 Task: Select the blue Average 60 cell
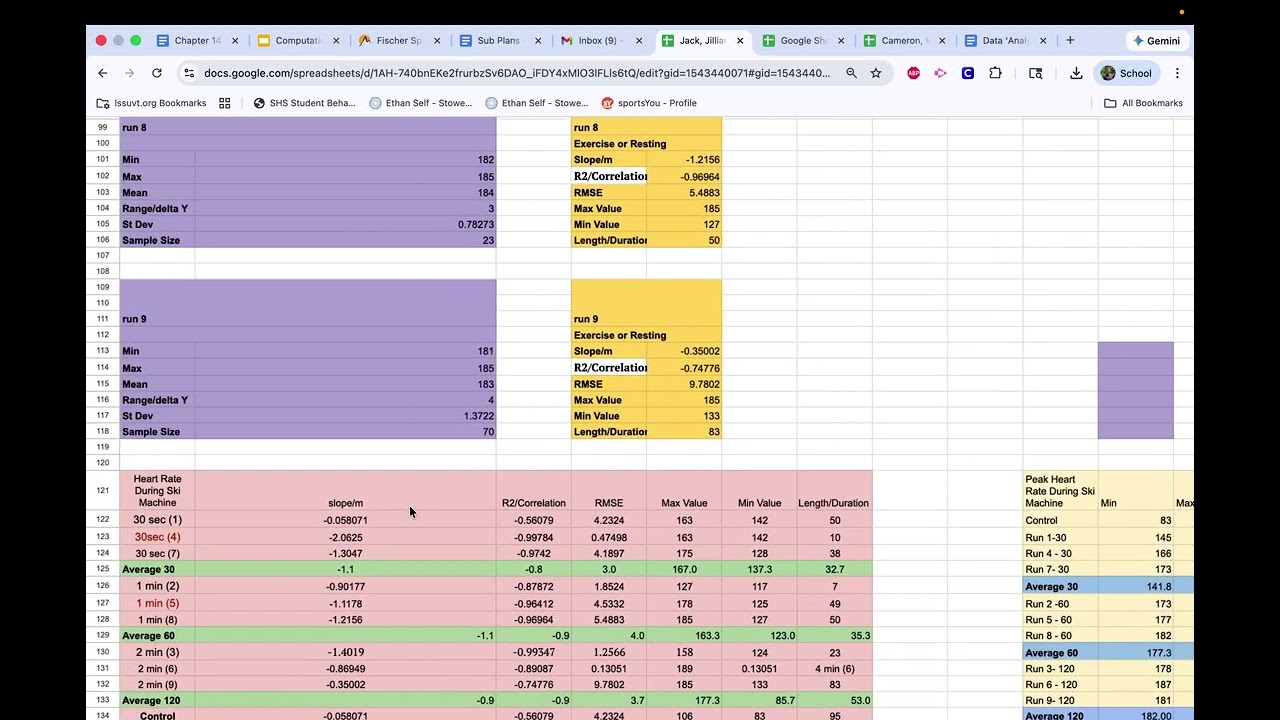(1060, 652)
